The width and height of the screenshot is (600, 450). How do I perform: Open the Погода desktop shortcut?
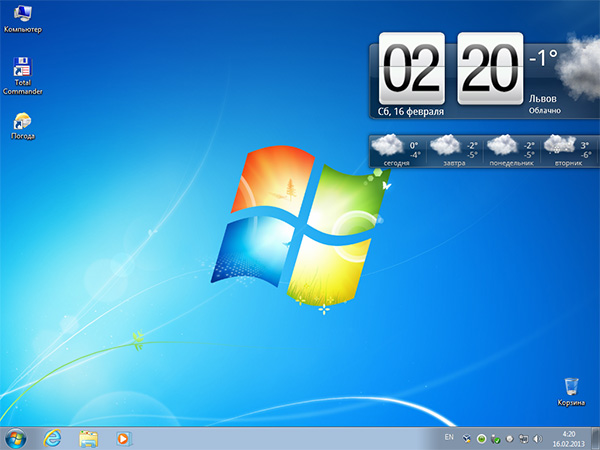(21, 122)
